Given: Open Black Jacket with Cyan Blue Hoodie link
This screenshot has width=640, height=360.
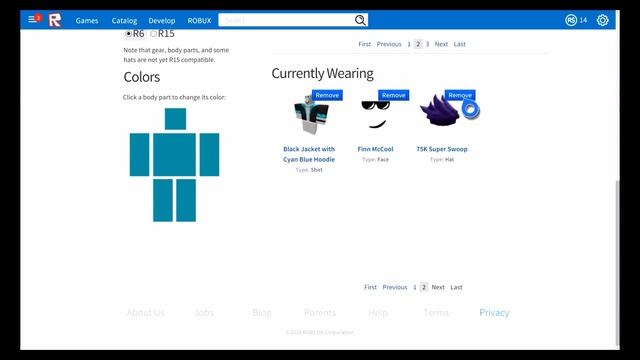Looking at the screenshot, I should pyautogui.click(x=309, y=154).
